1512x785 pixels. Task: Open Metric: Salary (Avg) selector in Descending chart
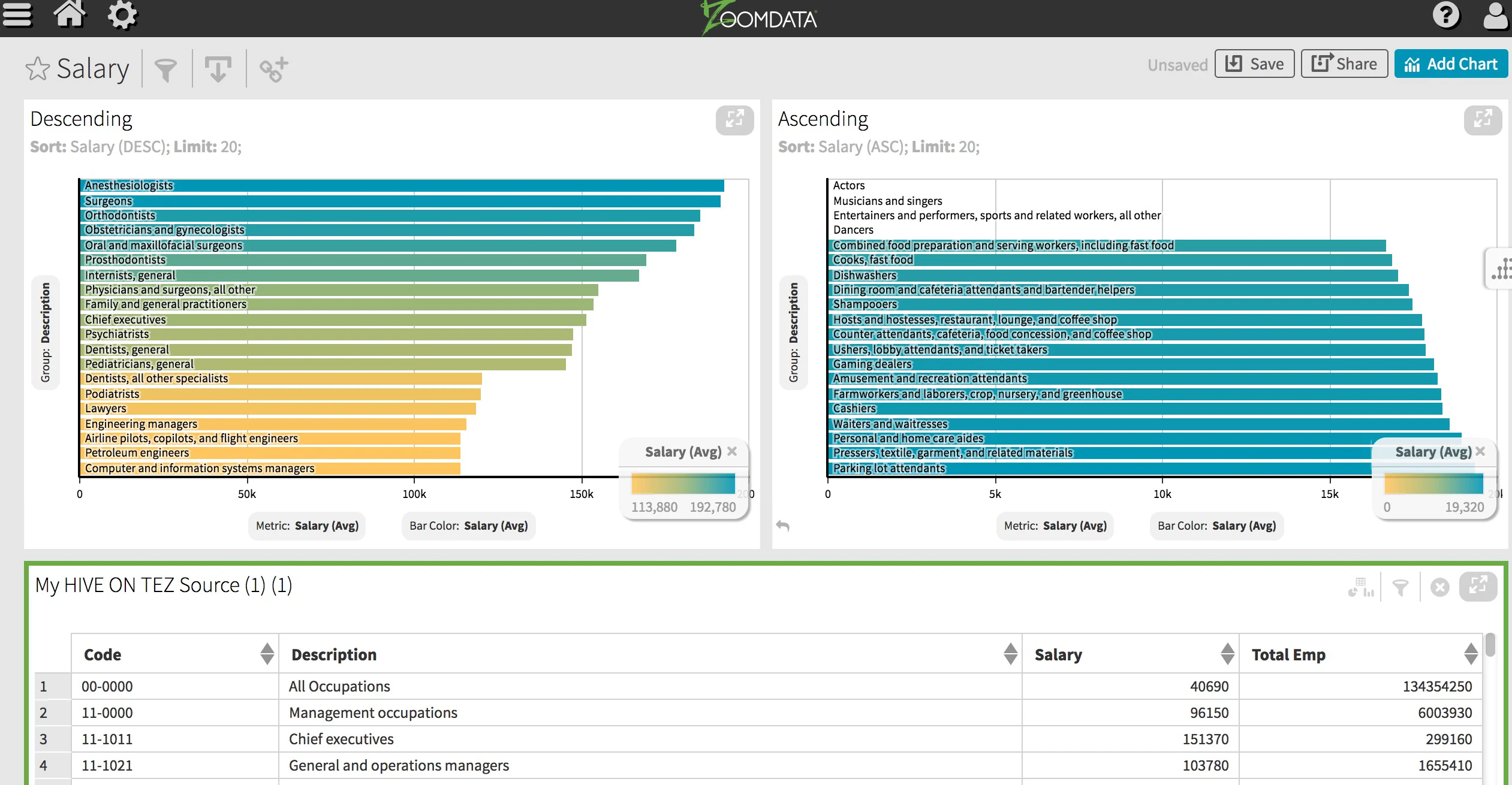tap(307, 526)
